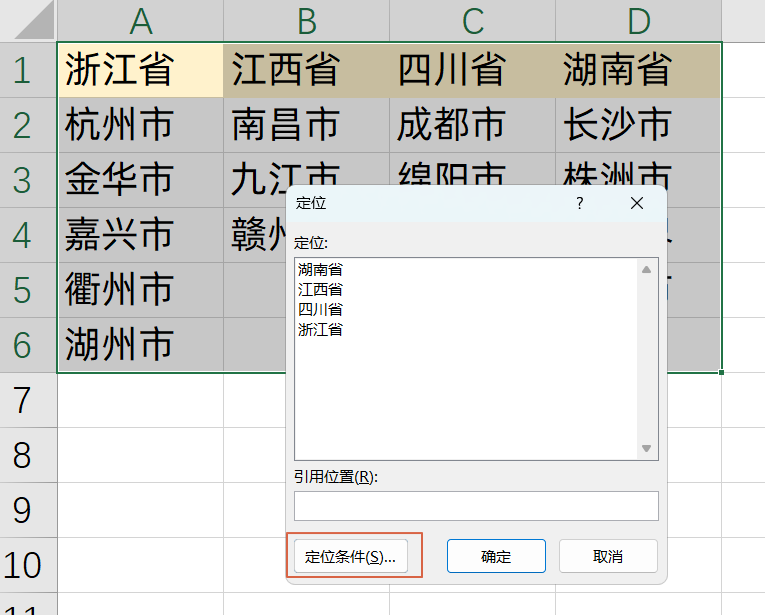Click the list scroll-down arrow
The image size is (765, 615).
(x=646, y=448)
